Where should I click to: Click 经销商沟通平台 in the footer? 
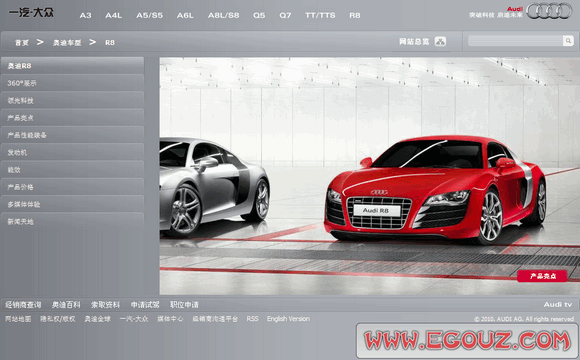[x=215, y=319]
